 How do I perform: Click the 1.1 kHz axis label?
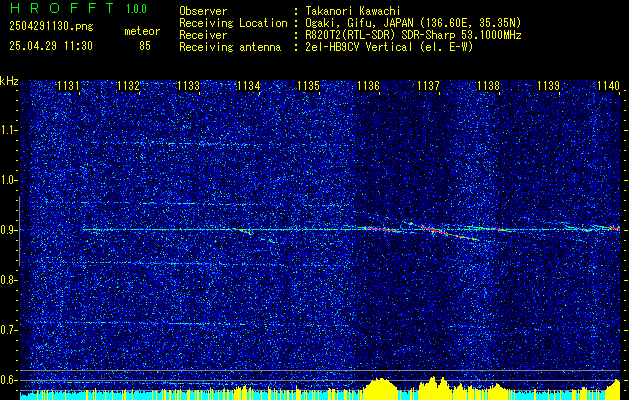point(8,130)
